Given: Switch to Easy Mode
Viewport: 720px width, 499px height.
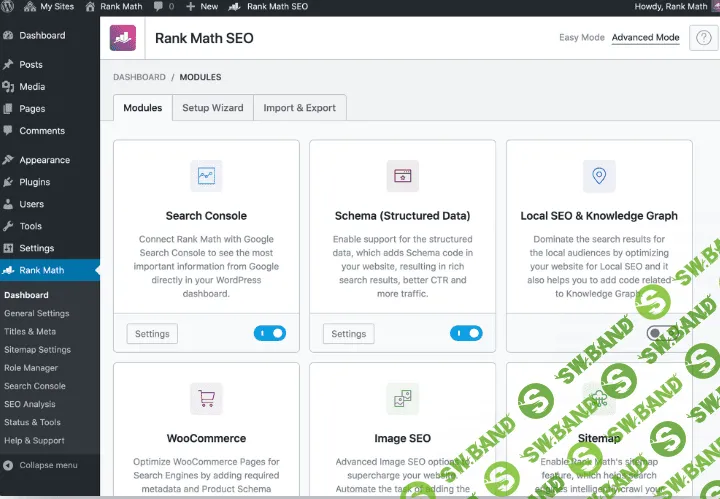Looking at the screenshot, I should click(x=581, y=38).
